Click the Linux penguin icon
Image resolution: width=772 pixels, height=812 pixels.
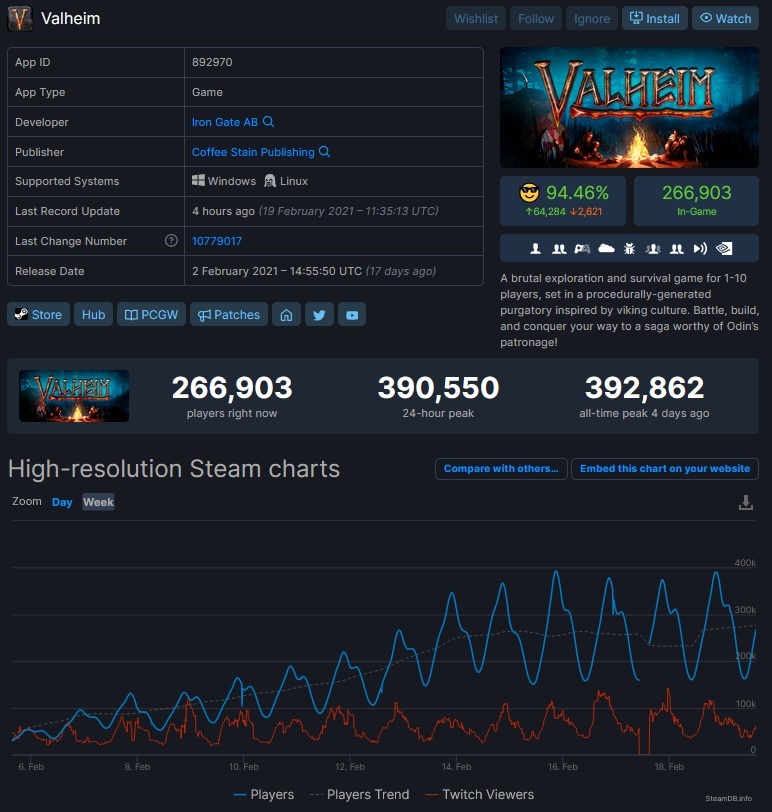[270, 181]
